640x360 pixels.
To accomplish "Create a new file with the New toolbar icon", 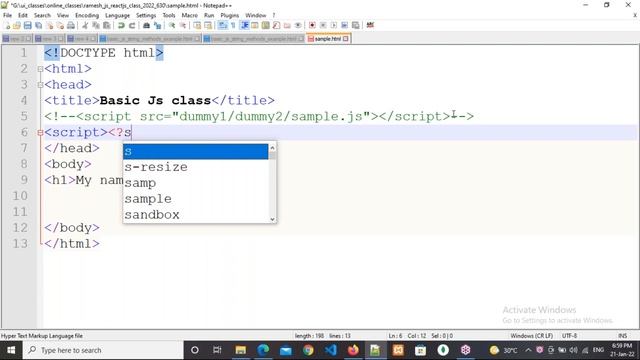I will coord(7,25).
